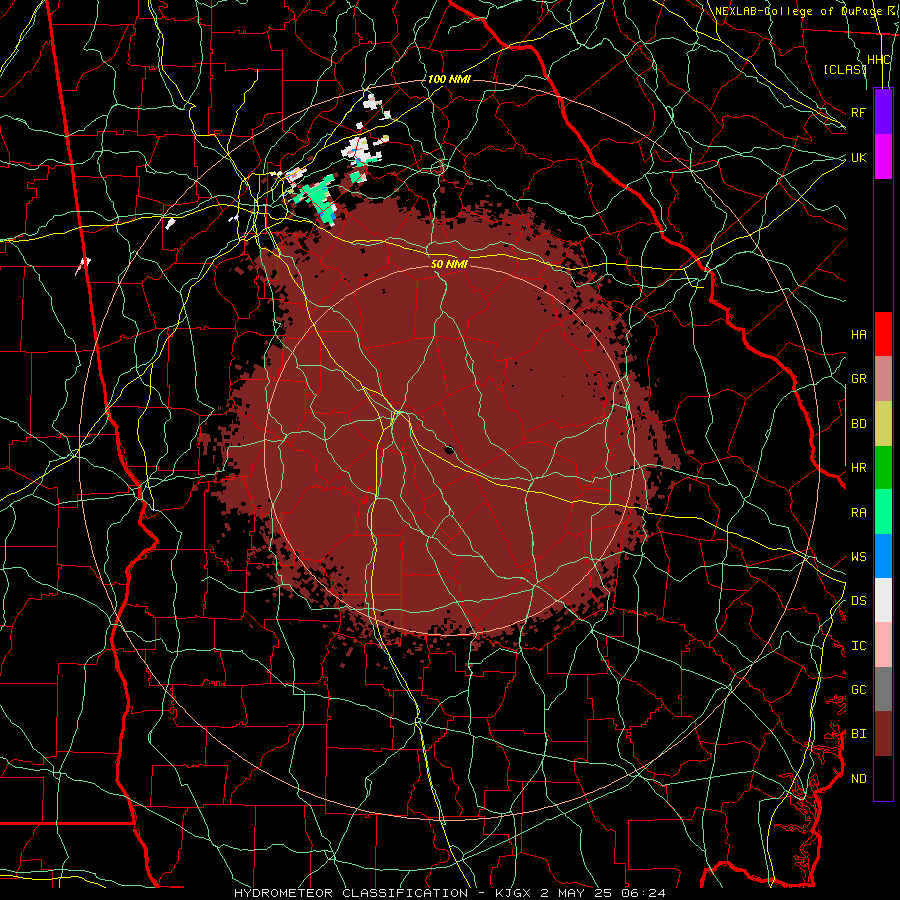The width and height of the screenshot is (900, 900).
Task: Click the large green rain echo cell
Action: (x=319, y=199)
